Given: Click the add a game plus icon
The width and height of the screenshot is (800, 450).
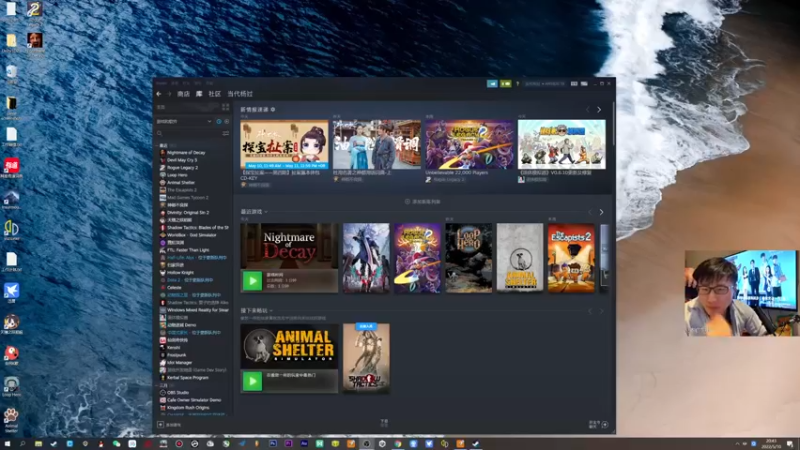Looking at the screenshot, I should click(x=160, y=424).
